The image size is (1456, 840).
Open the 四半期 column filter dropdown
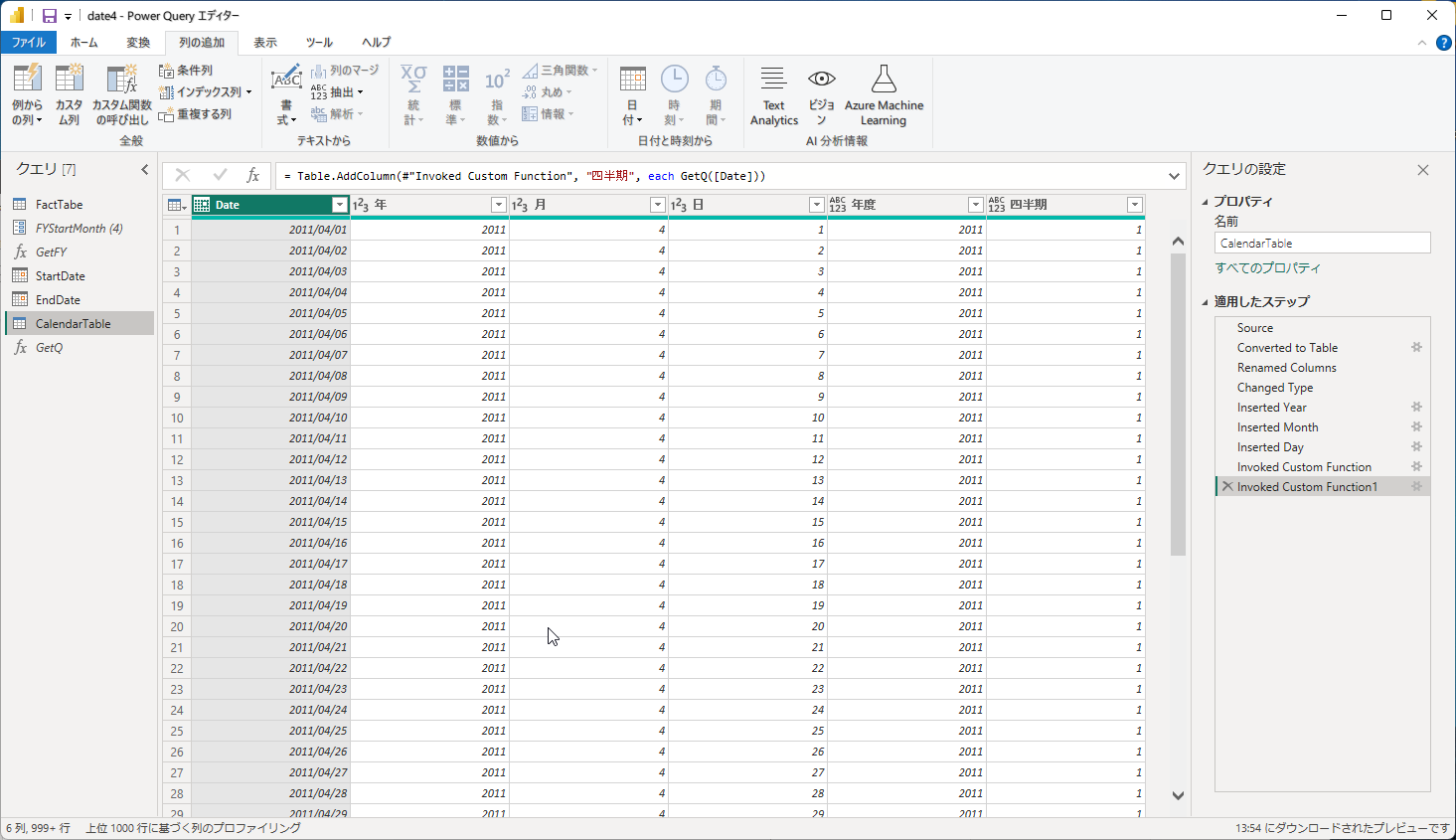click(1134, 205)
